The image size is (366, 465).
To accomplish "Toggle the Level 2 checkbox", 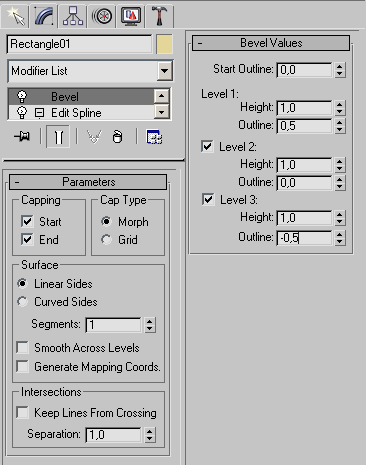I will click(x=207, y=146).
